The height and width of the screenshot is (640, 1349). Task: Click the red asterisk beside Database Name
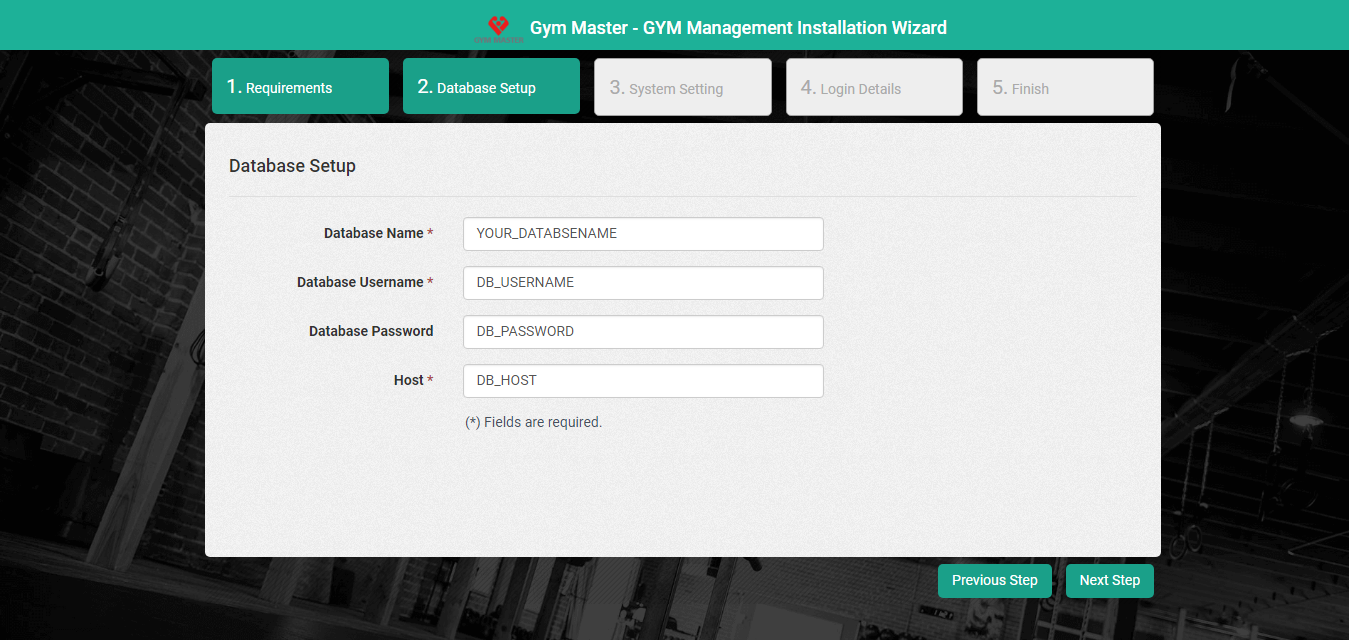430,234
